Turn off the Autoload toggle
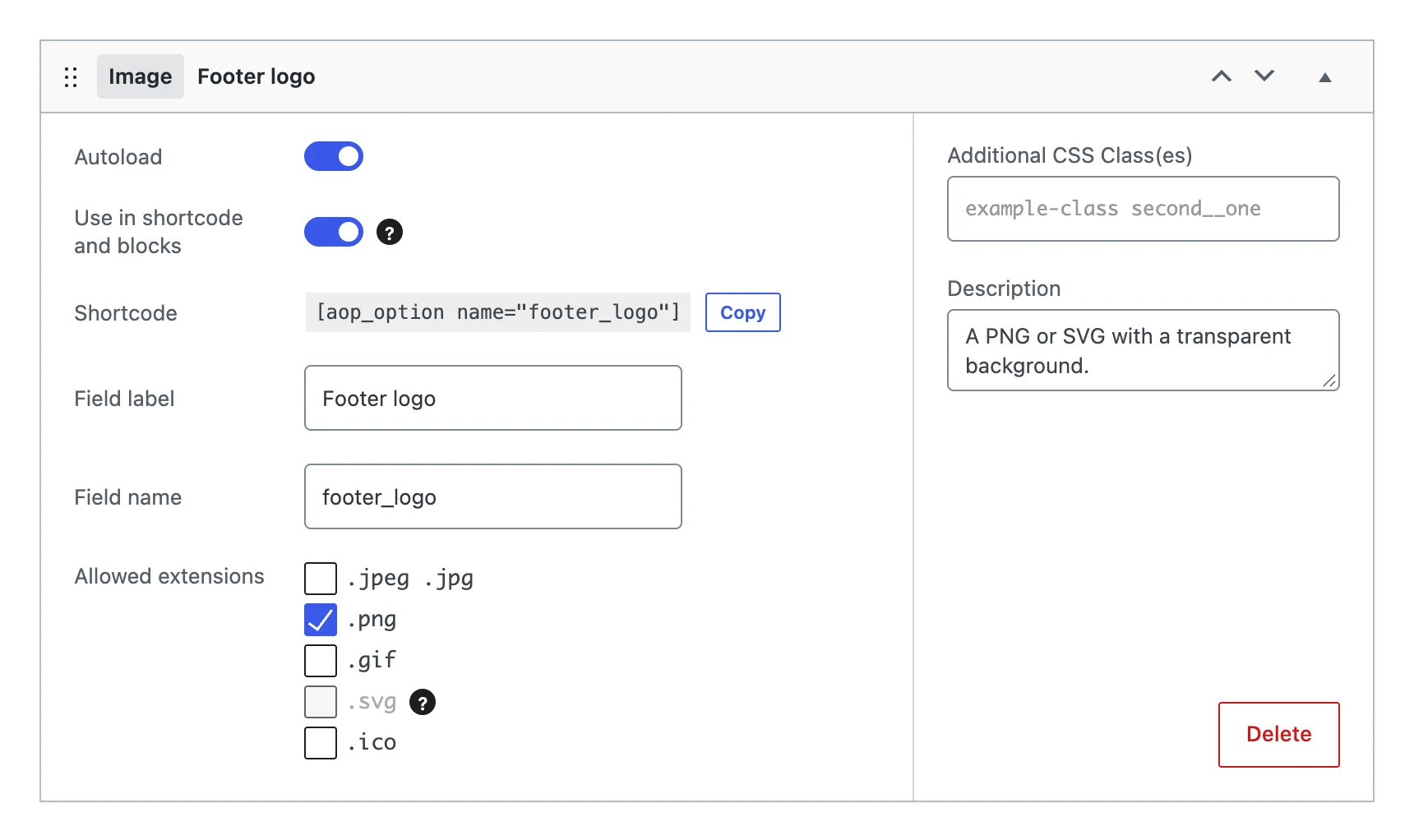 334,156
